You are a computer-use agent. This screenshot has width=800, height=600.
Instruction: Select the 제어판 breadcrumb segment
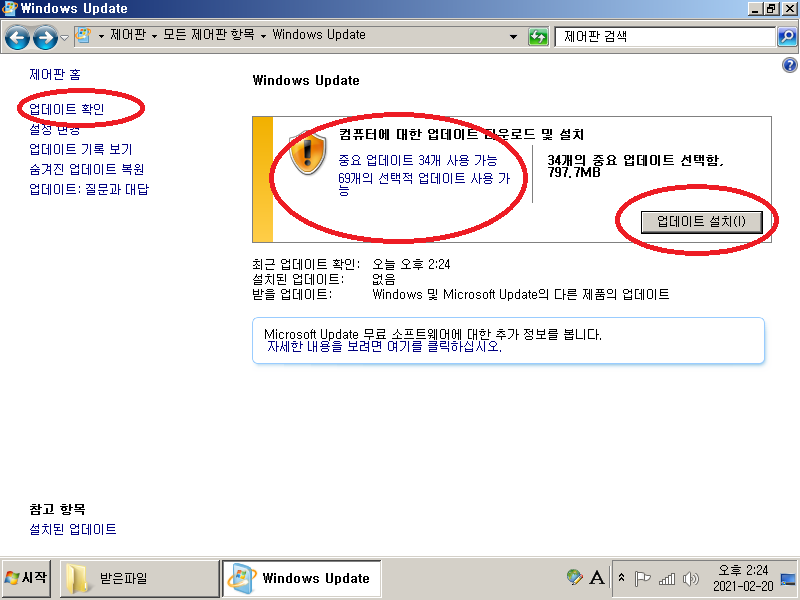tap(128, 35)
